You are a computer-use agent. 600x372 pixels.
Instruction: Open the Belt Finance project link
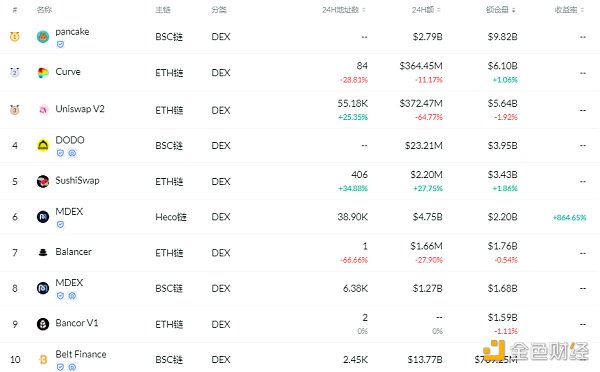click(x=81, y=354)
